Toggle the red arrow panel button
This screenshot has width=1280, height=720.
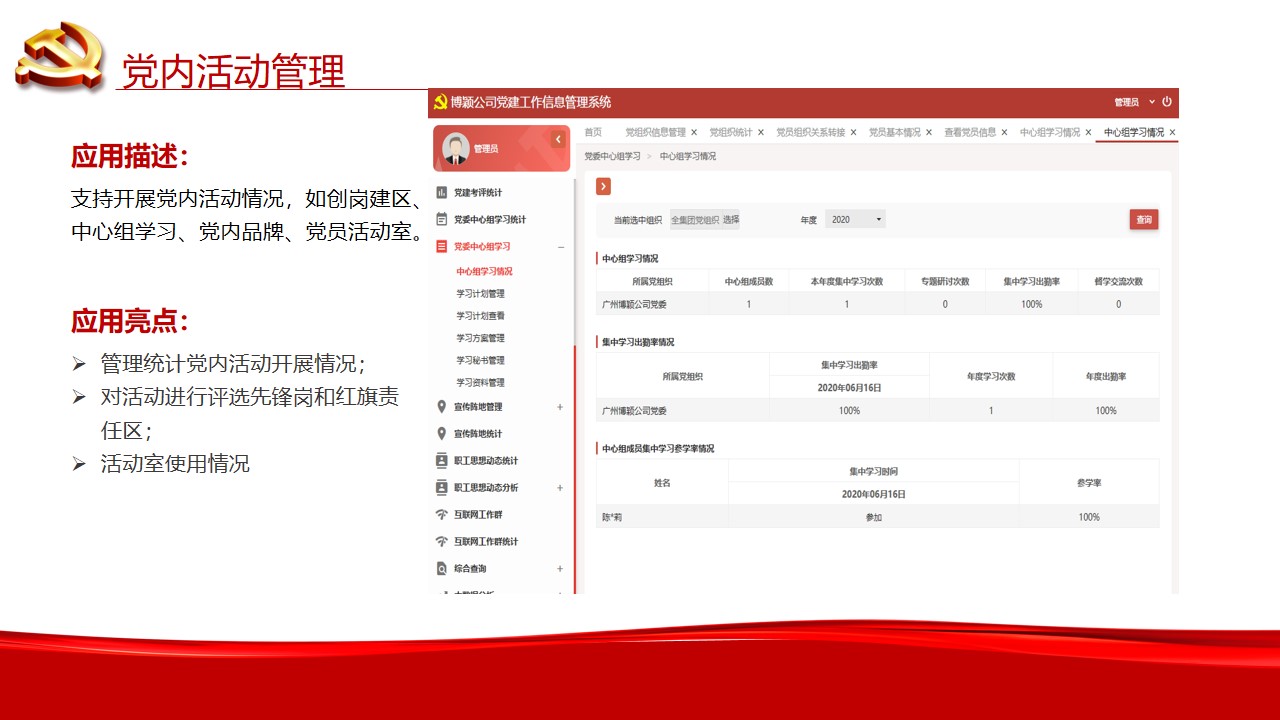[603, 187]
